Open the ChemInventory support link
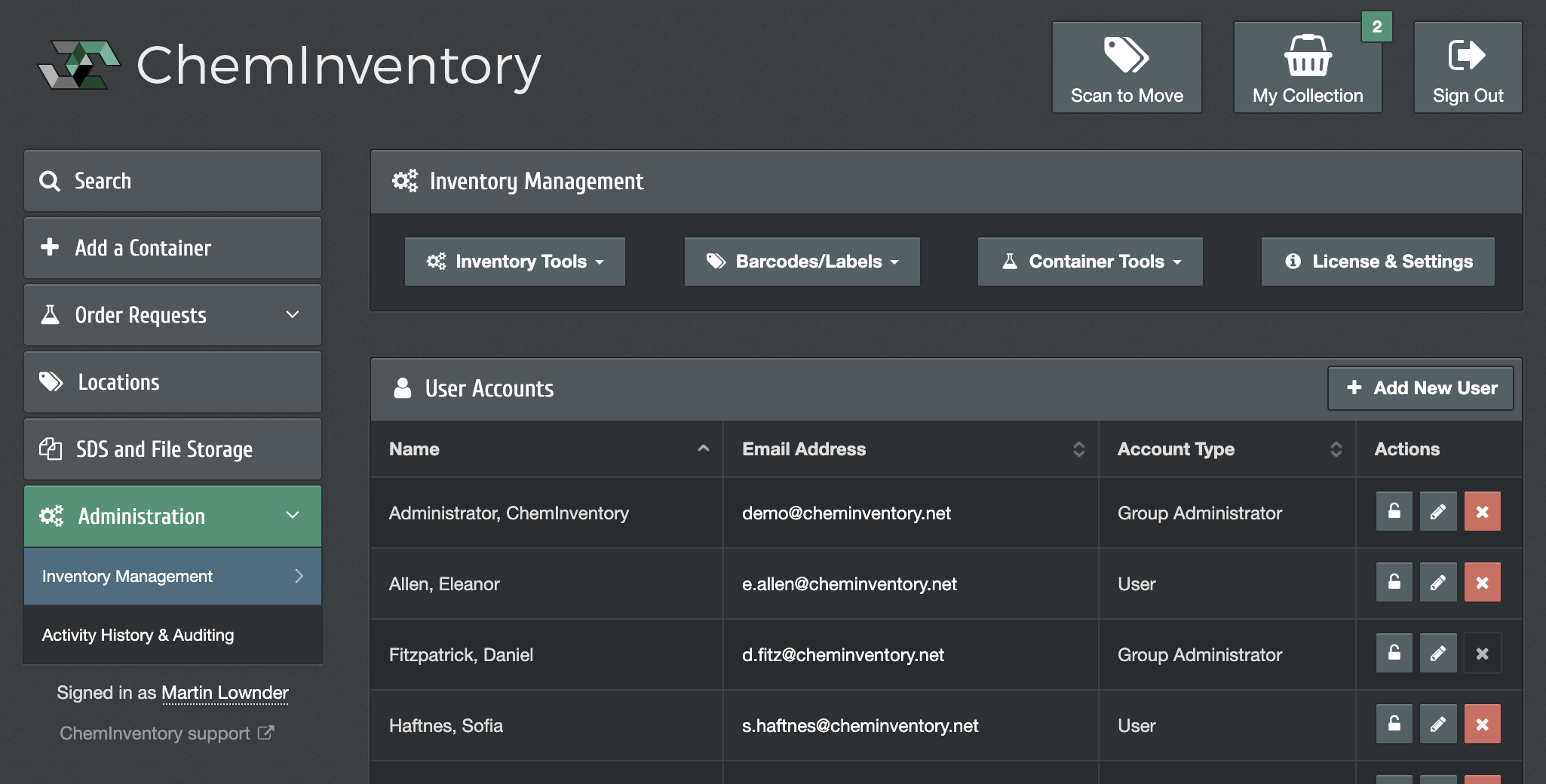 (167, 733)
